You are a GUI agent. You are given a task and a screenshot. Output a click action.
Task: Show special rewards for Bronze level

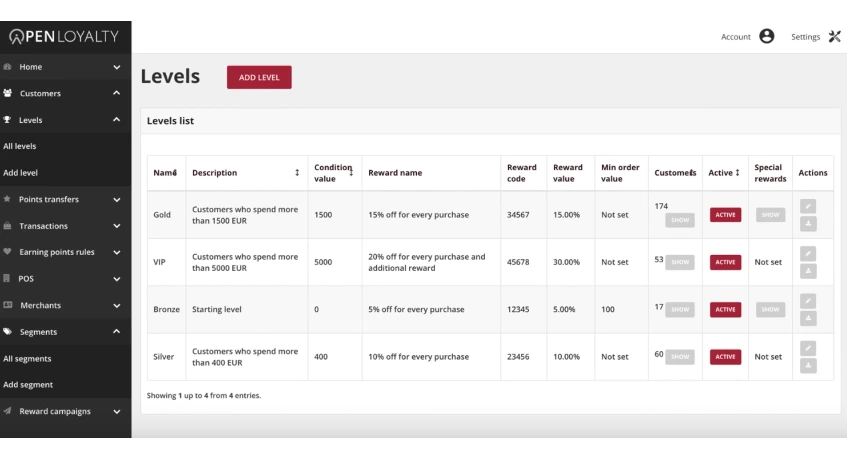pyautogui.click(x=770, y=310)
